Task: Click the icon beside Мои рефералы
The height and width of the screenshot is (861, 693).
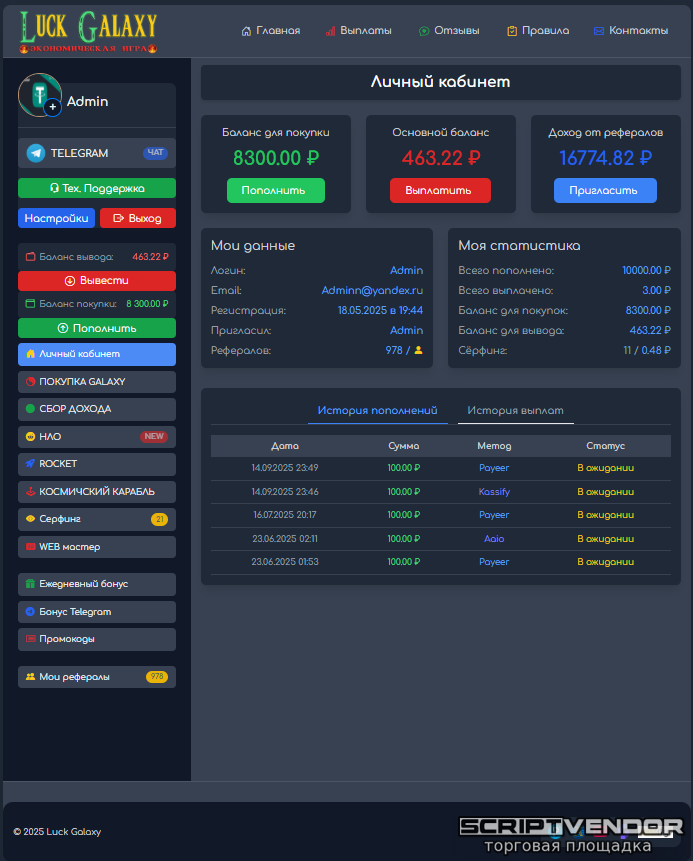Action: pos(30,677)
